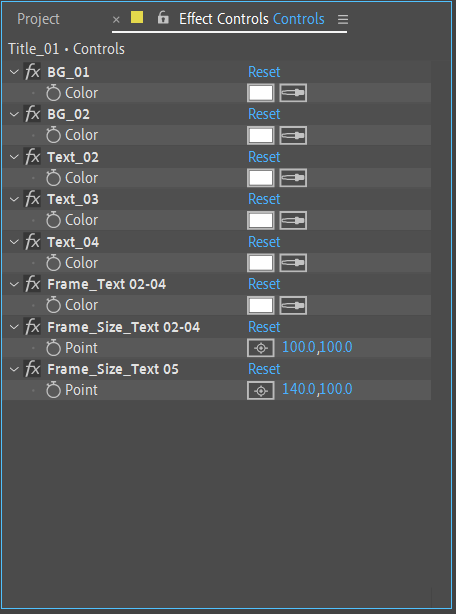This screenshot has height=614, width=456.
Task: Open the Effect Controls panel menu
Action: [x=343, y=19]
